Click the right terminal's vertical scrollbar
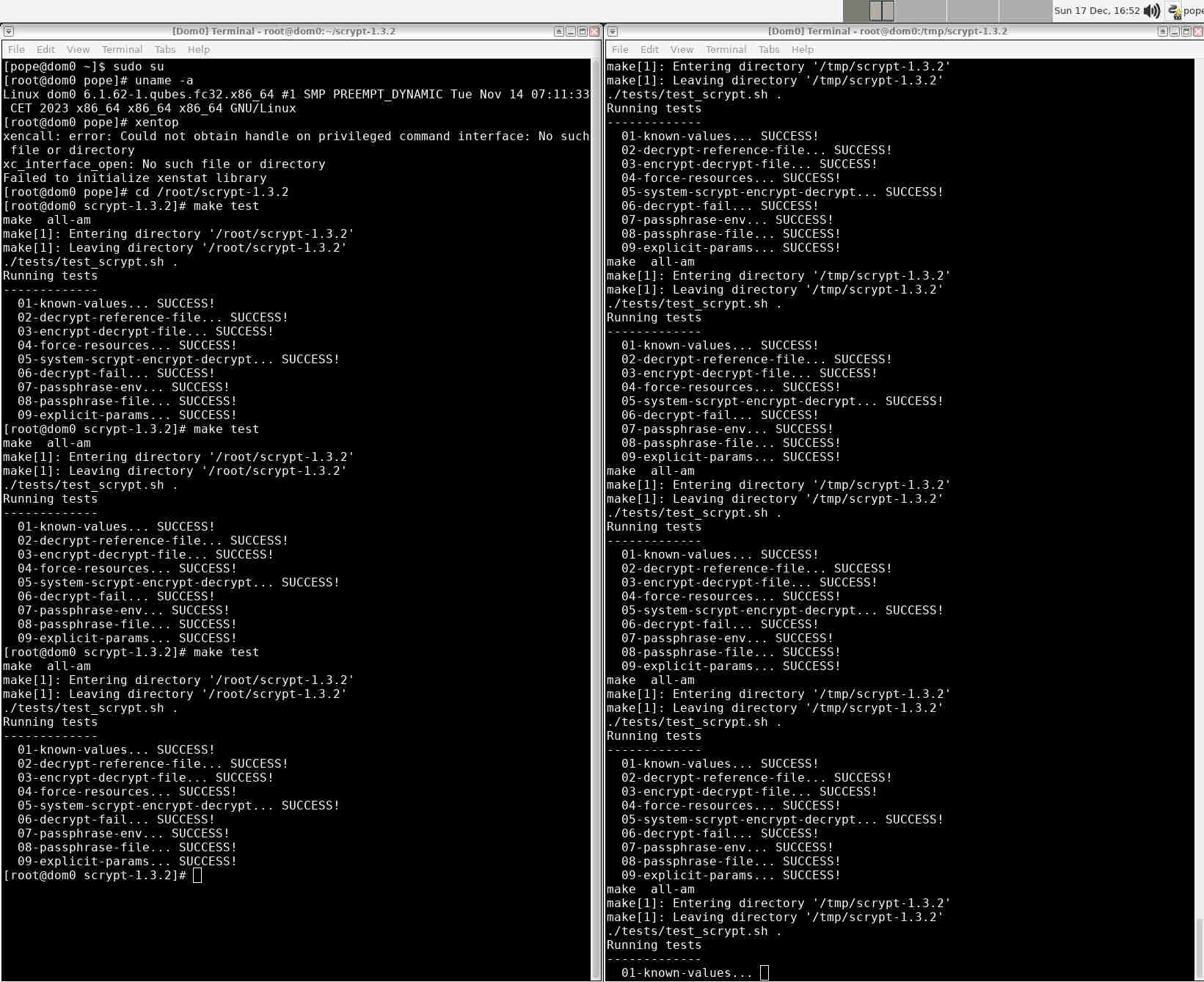 click(1200, 514)
